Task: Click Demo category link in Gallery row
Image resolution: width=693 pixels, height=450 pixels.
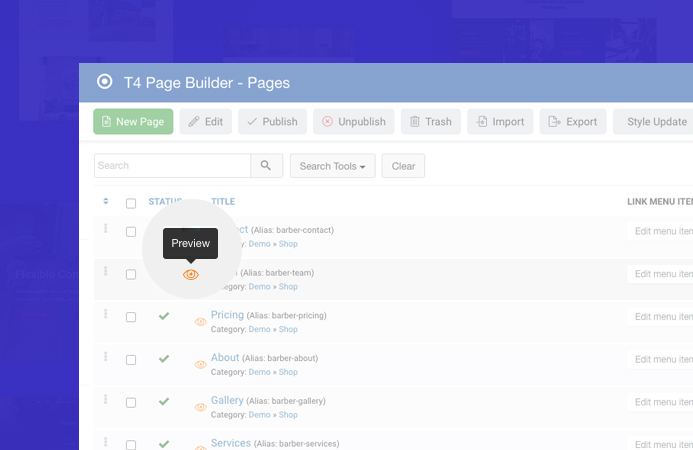Action: point(259,415)
